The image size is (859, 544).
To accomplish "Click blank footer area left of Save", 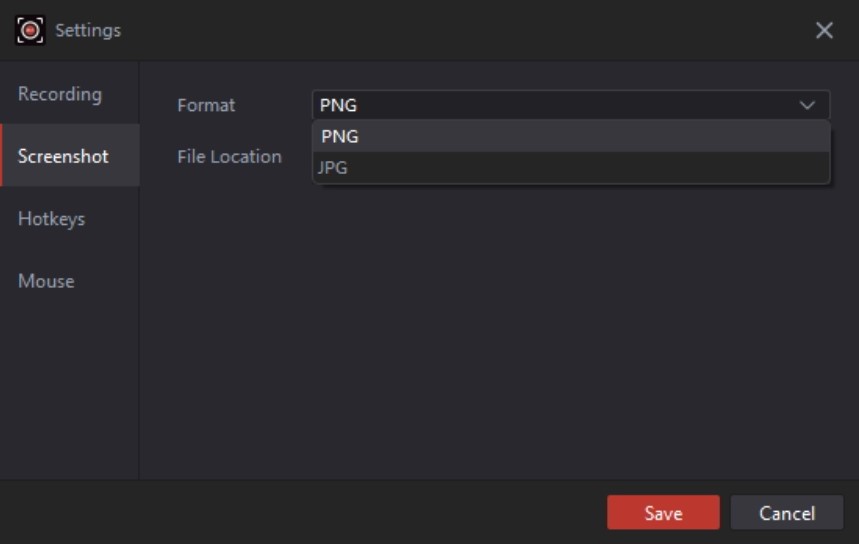I will pos(300,513).
